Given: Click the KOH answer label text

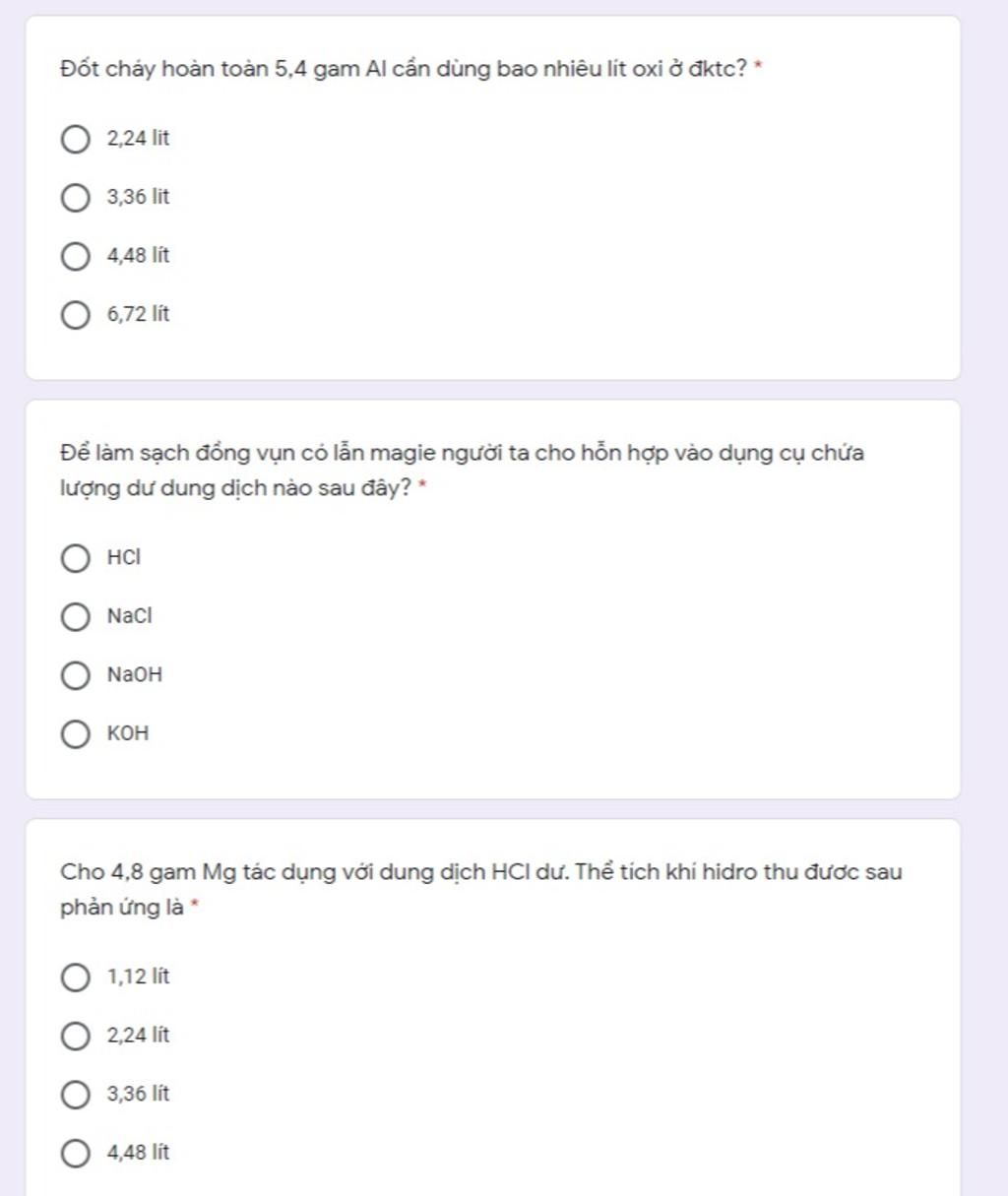Looking at the screenshot, I should pyautogui.click(x=128, y=733).
